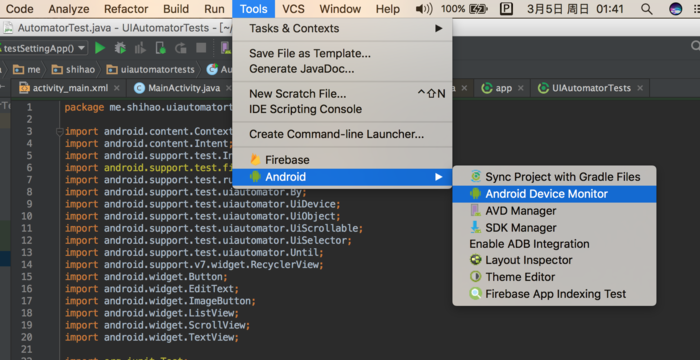Click the test class icon in the breadcrumb bar
The height and width of the screenshot is (360, 700).
212,69
